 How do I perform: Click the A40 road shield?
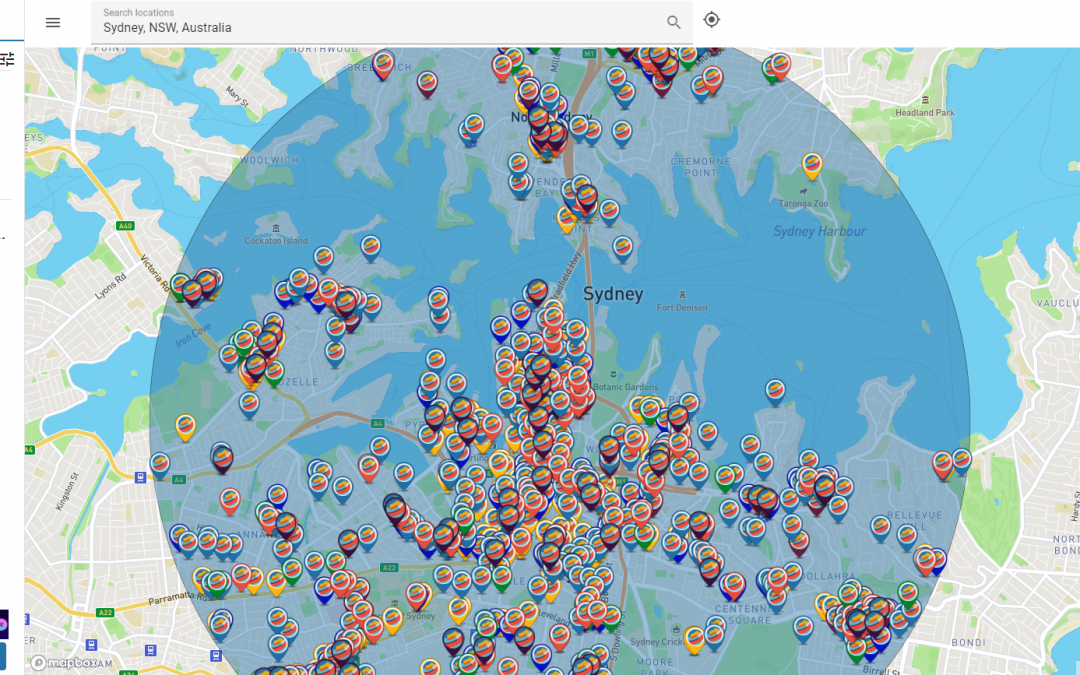pos(126,226)
